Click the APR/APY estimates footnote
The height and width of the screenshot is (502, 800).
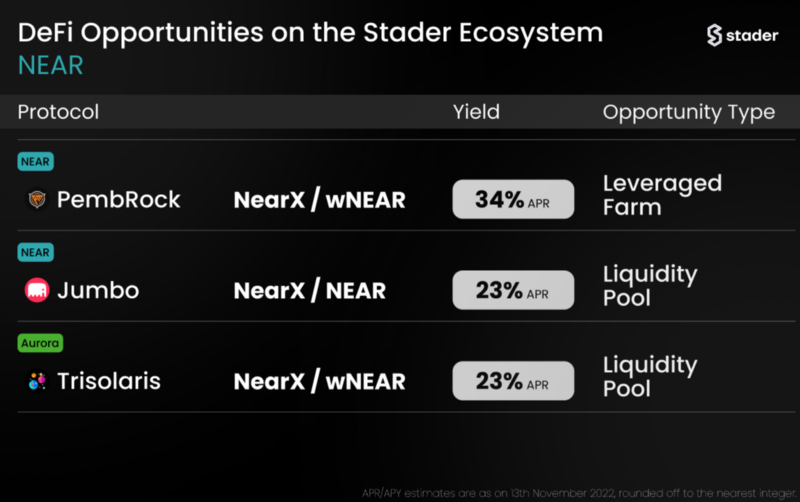pos(579,493)
